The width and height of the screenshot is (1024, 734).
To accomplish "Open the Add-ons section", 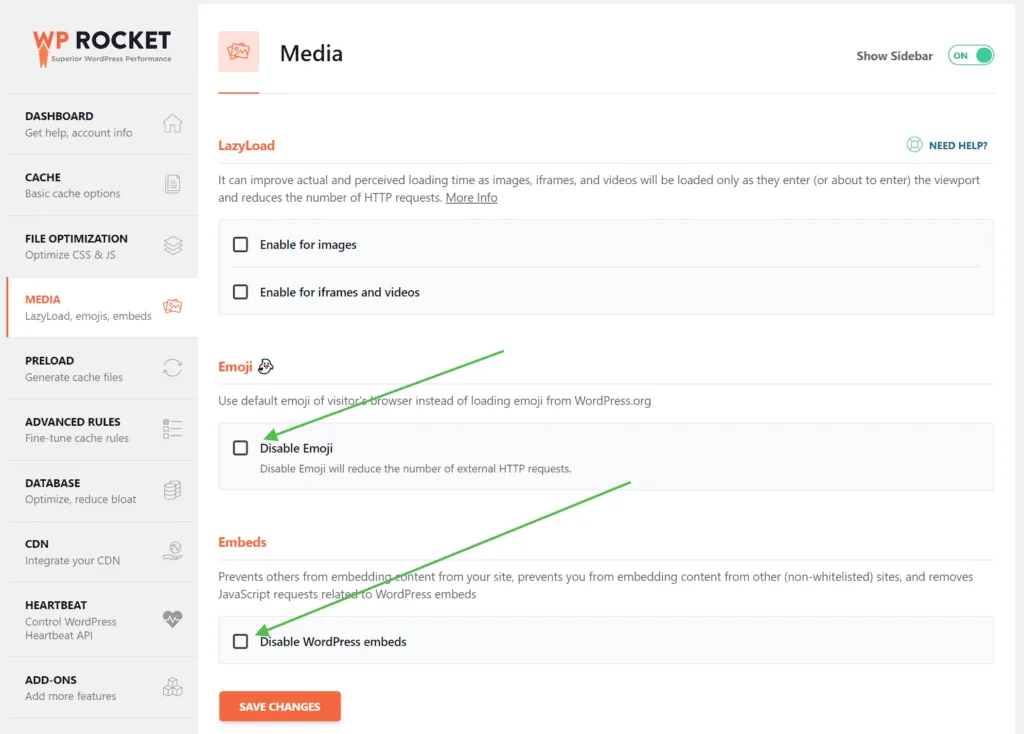I will pos(103,688).
